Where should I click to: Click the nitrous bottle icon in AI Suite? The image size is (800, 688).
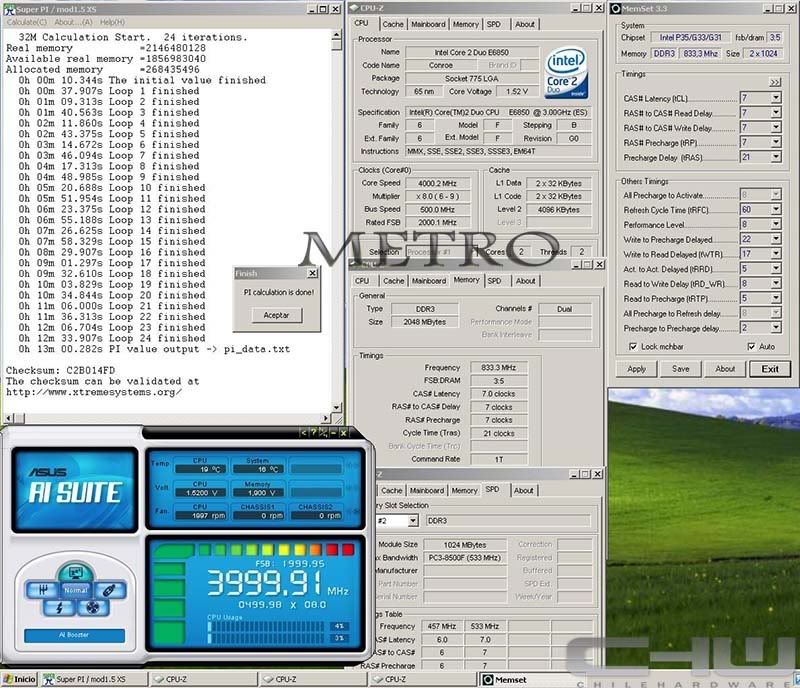coord(109,590)
